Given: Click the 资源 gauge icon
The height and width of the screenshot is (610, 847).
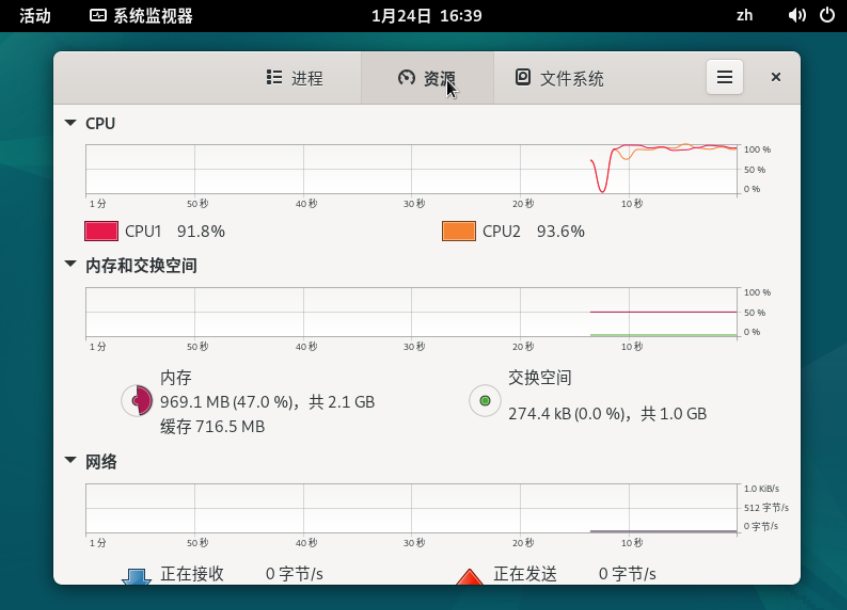Looking at the screenshot, I should coord(406,78).
